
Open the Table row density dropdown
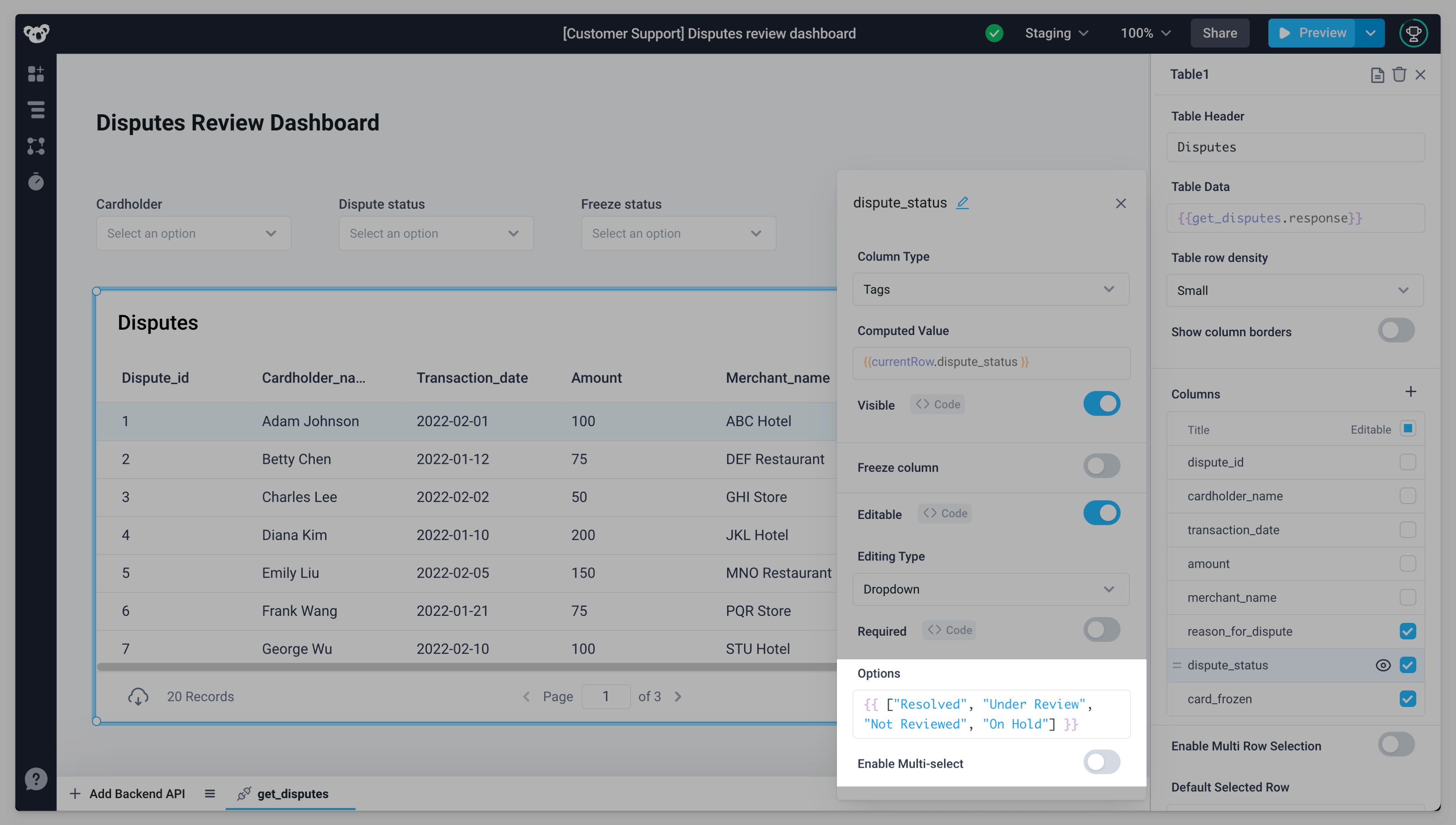tap(1294, 291)
